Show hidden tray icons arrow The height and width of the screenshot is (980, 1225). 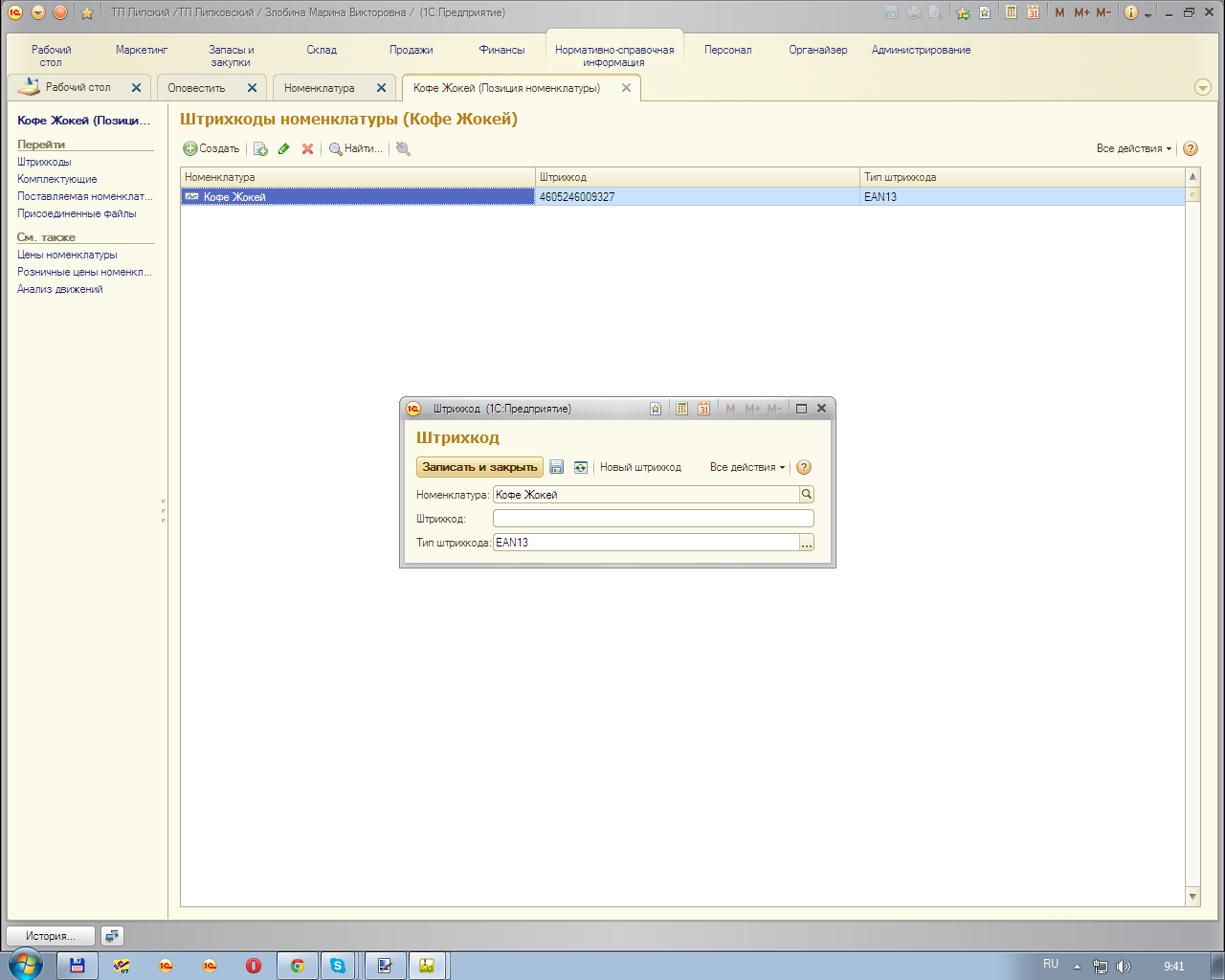(x=1078, y=967)
